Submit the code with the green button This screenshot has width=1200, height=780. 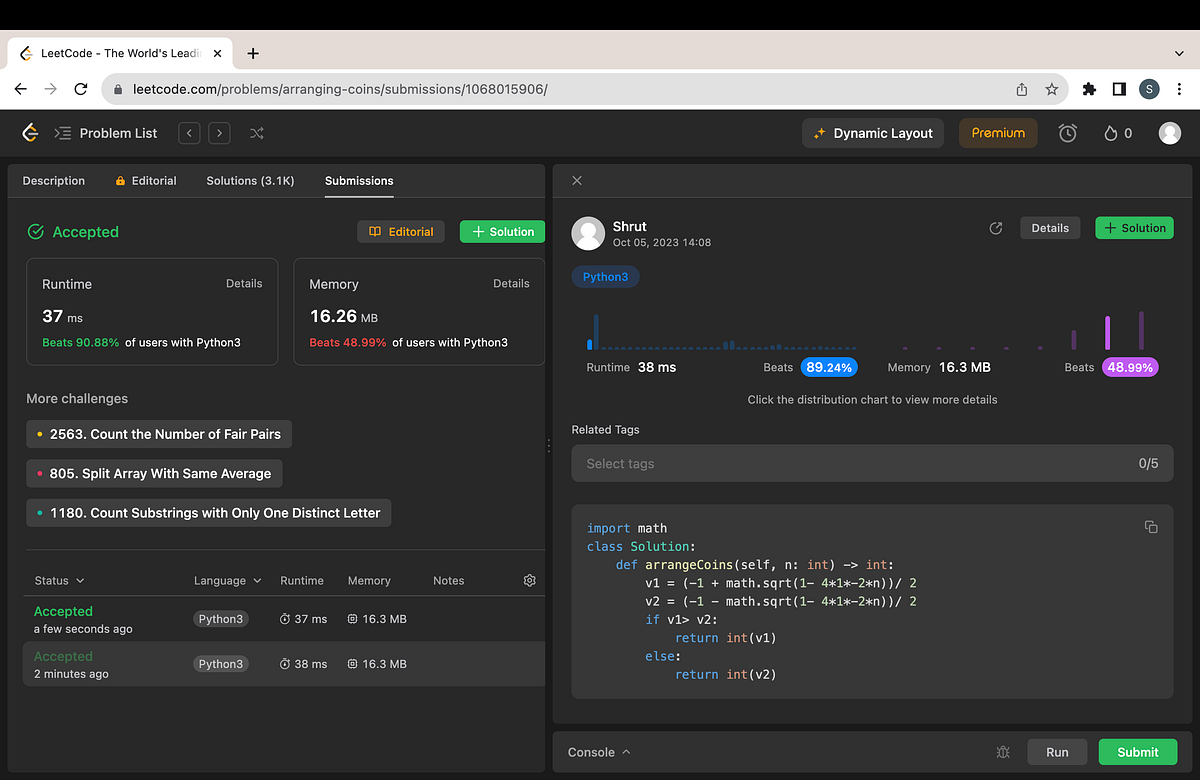click(1137, 751)
